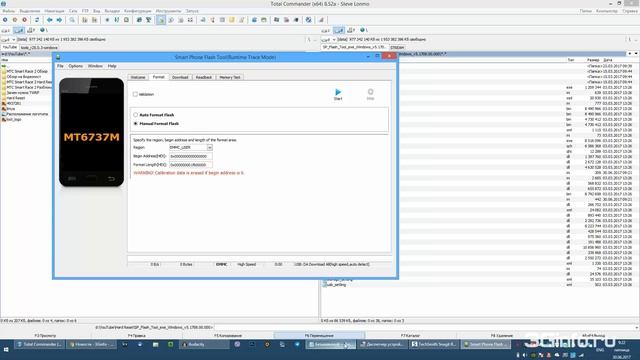Click Alt+F4 Выход button
The image size is (640, 360).
pyautogui.click(x=593, y=336)
